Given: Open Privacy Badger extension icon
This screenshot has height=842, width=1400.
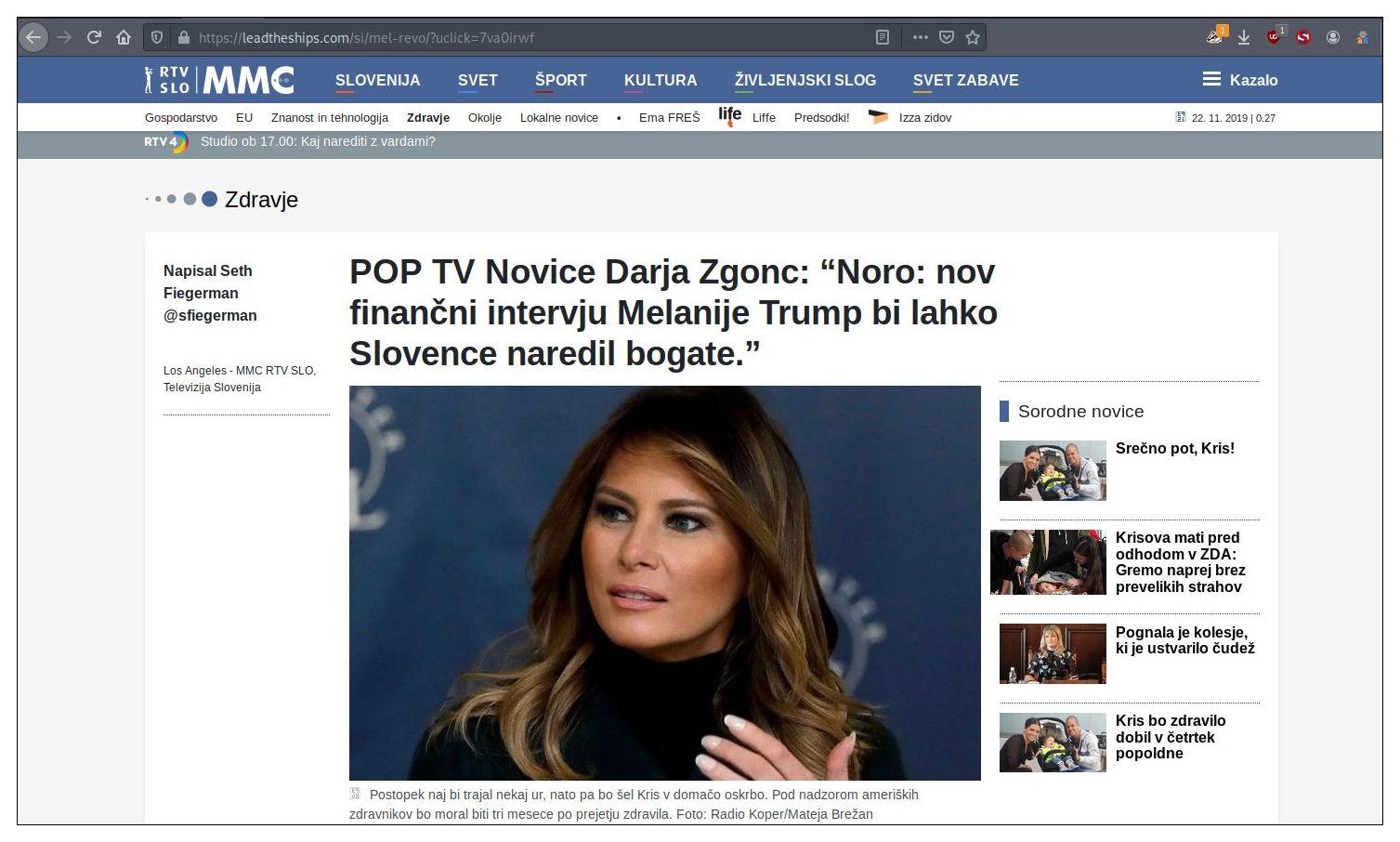Looking at the screenshot, I should [x=1216, y=36].
